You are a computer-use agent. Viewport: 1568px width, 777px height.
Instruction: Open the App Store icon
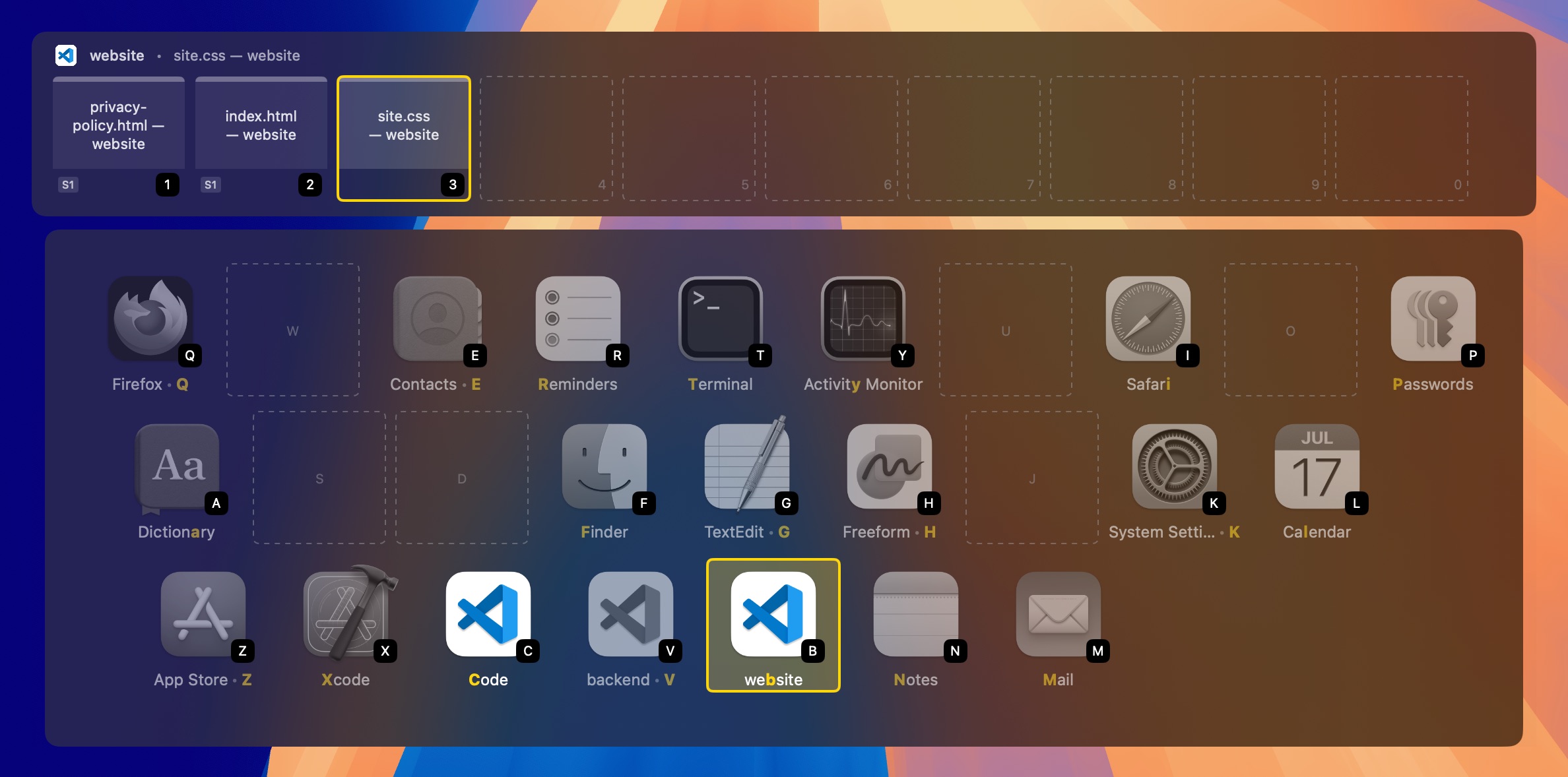(x=203, y=614)
